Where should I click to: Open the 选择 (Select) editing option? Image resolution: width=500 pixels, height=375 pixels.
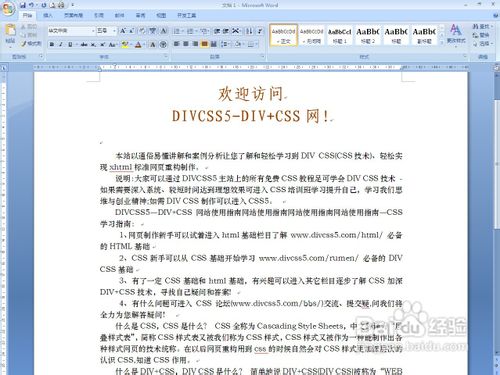pos(482,43)
